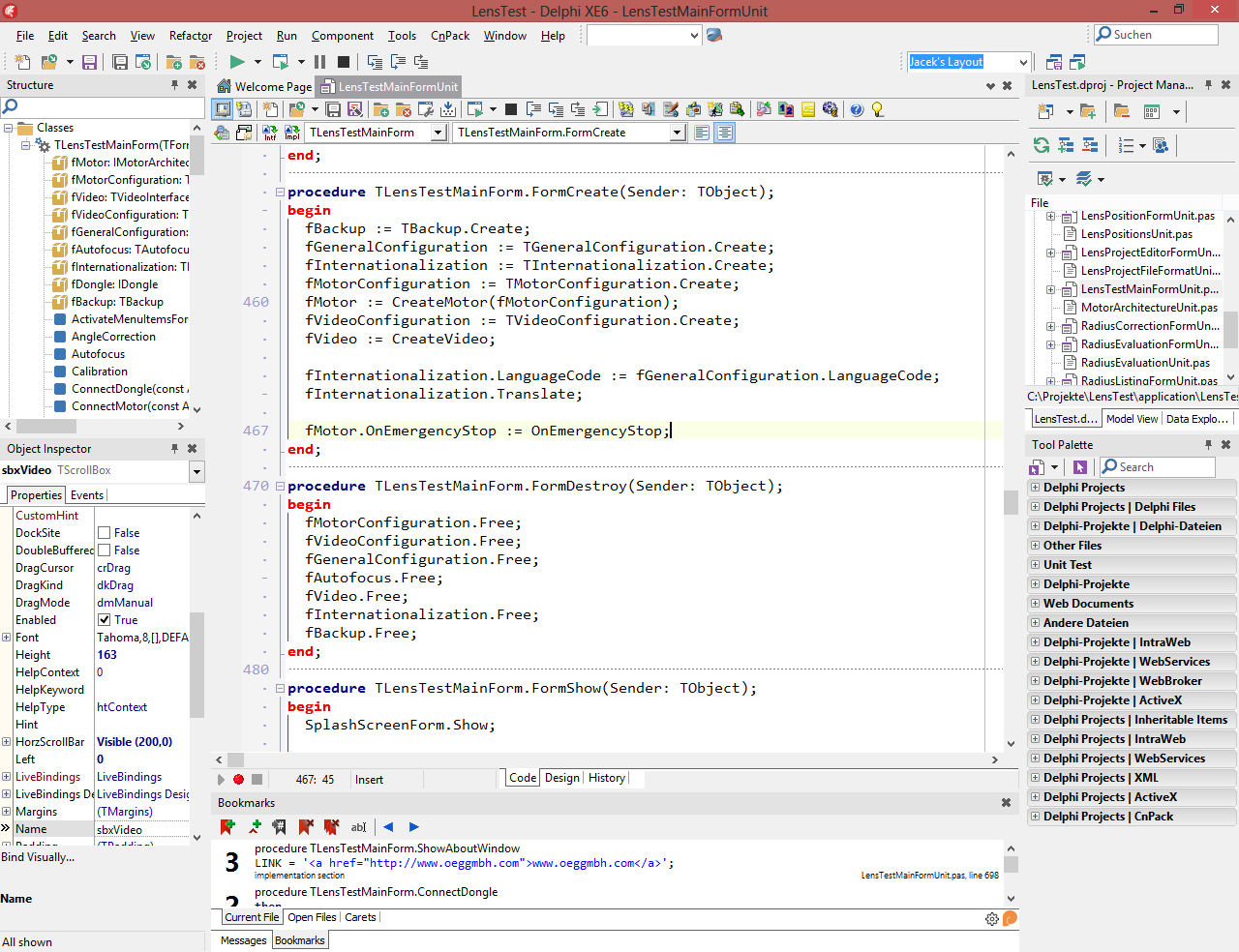
Task: Go to next bookmark with blue right arrow
Action: [414, 827]
